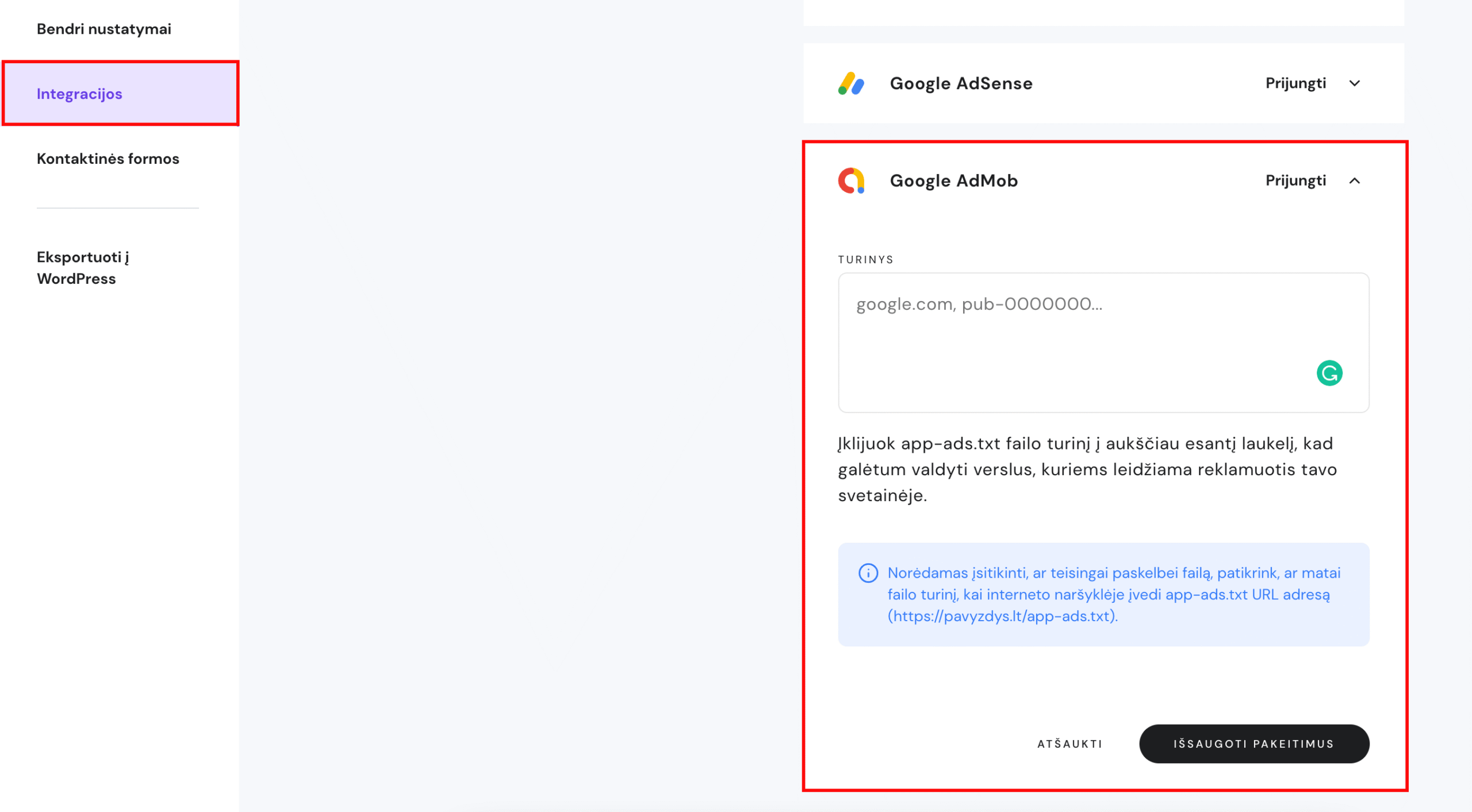Click the chevron next to AdSense Prijungti
This screenshot has height=812, width=1472.
1355,83
